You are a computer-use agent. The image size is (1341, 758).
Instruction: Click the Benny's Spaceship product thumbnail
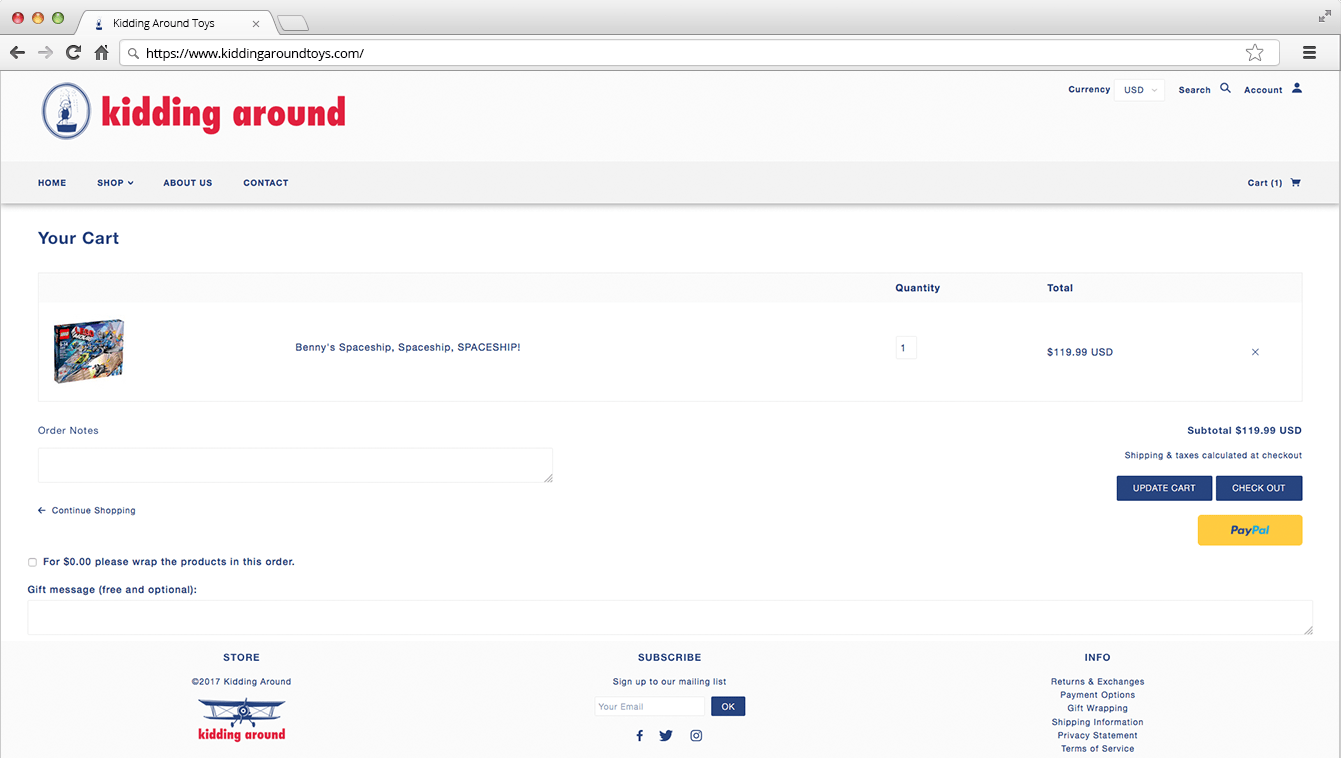(89, 351)
